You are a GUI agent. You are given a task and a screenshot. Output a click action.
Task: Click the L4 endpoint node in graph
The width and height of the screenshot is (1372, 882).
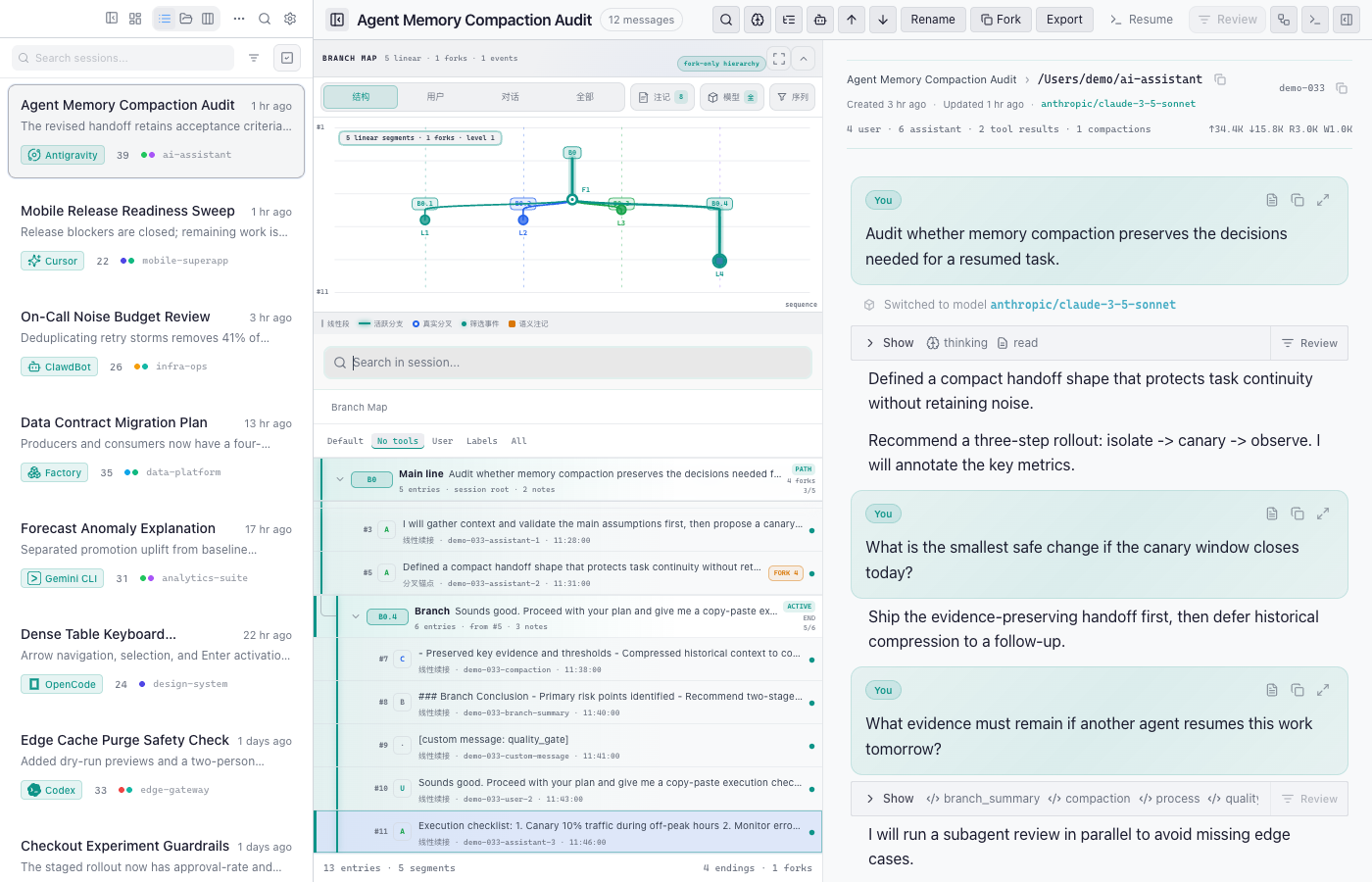[x=719, y=261]
